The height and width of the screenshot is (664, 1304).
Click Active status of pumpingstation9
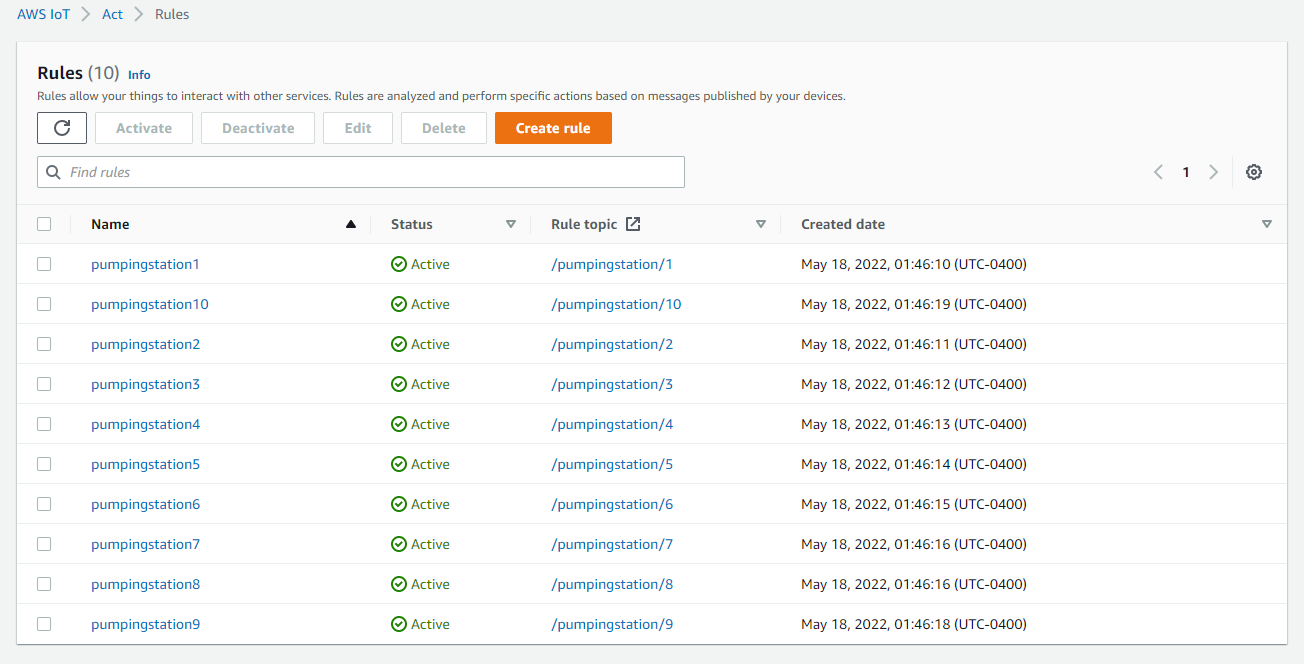point(420,624)
